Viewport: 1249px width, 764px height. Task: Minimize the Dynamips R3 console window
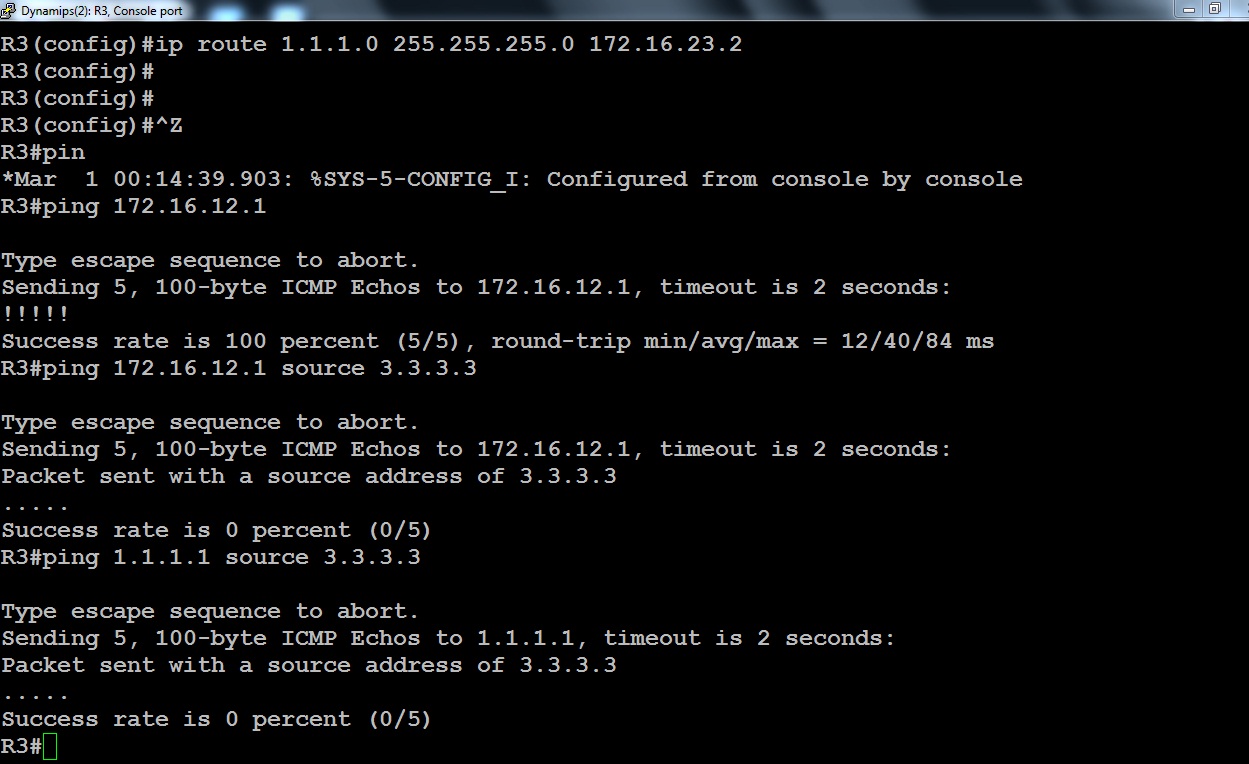coord(1188,9)
